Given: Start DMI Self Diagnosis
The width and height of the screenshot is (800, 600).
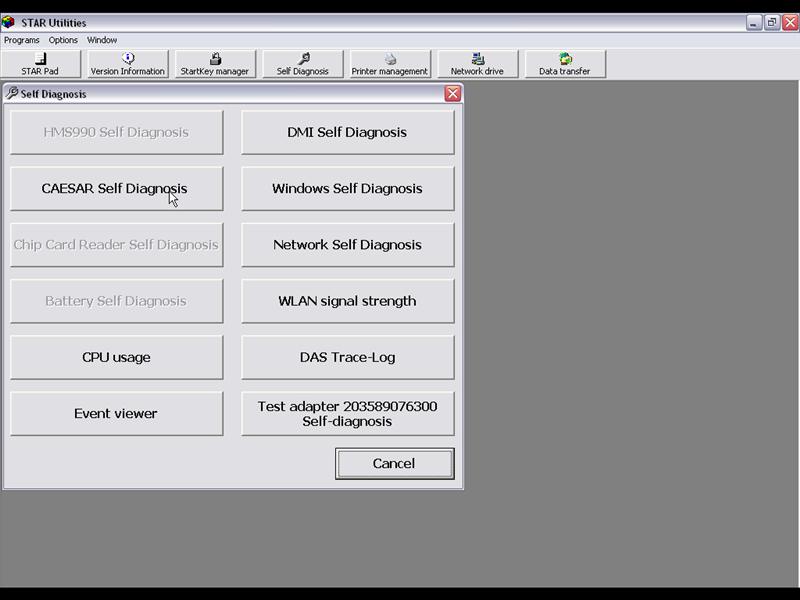Looking at the screenshot, I should pyautogui.click(x=347, y=132).
